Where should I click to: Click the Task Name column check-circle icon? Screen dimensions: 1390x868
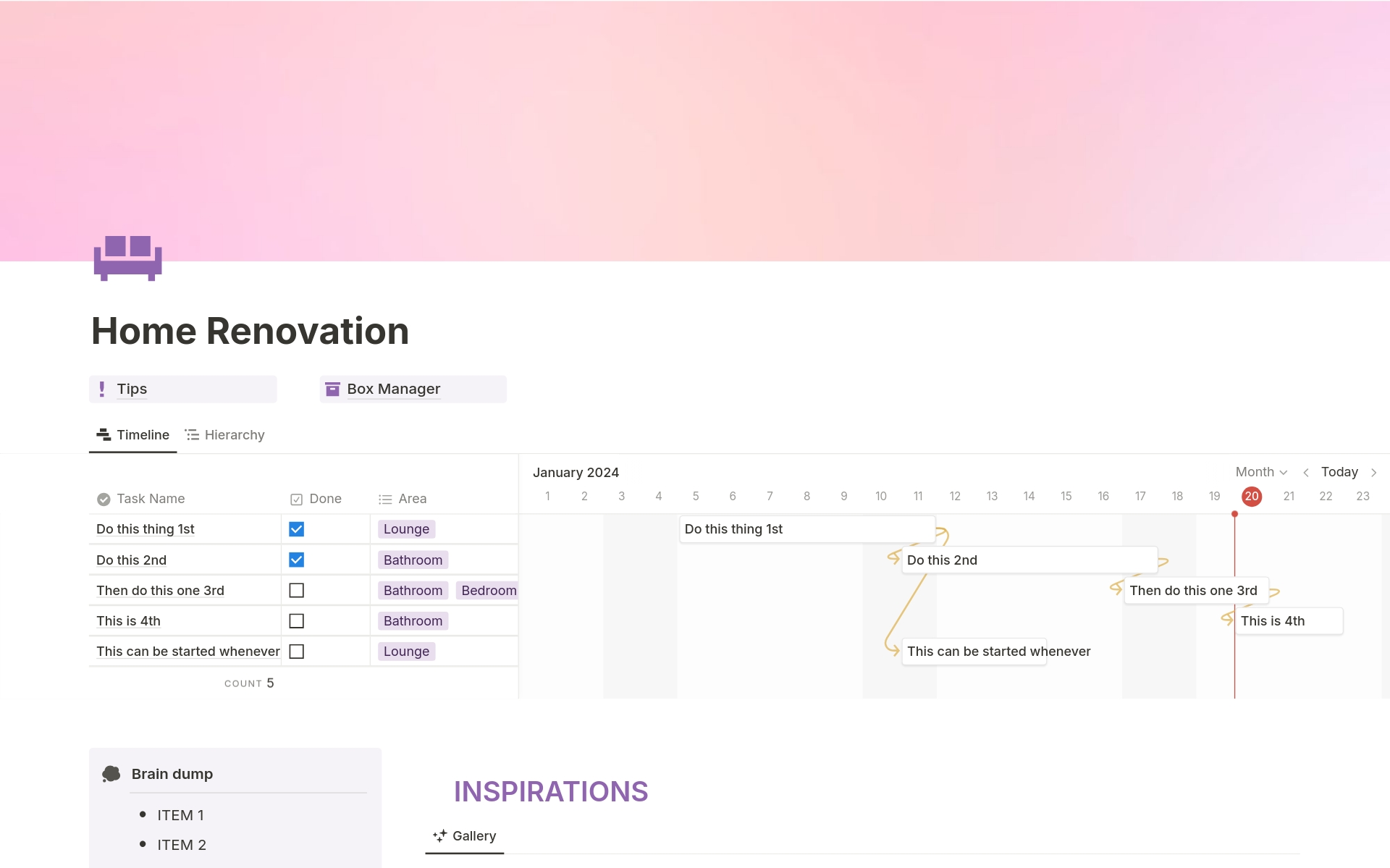[x=104, y=499]
